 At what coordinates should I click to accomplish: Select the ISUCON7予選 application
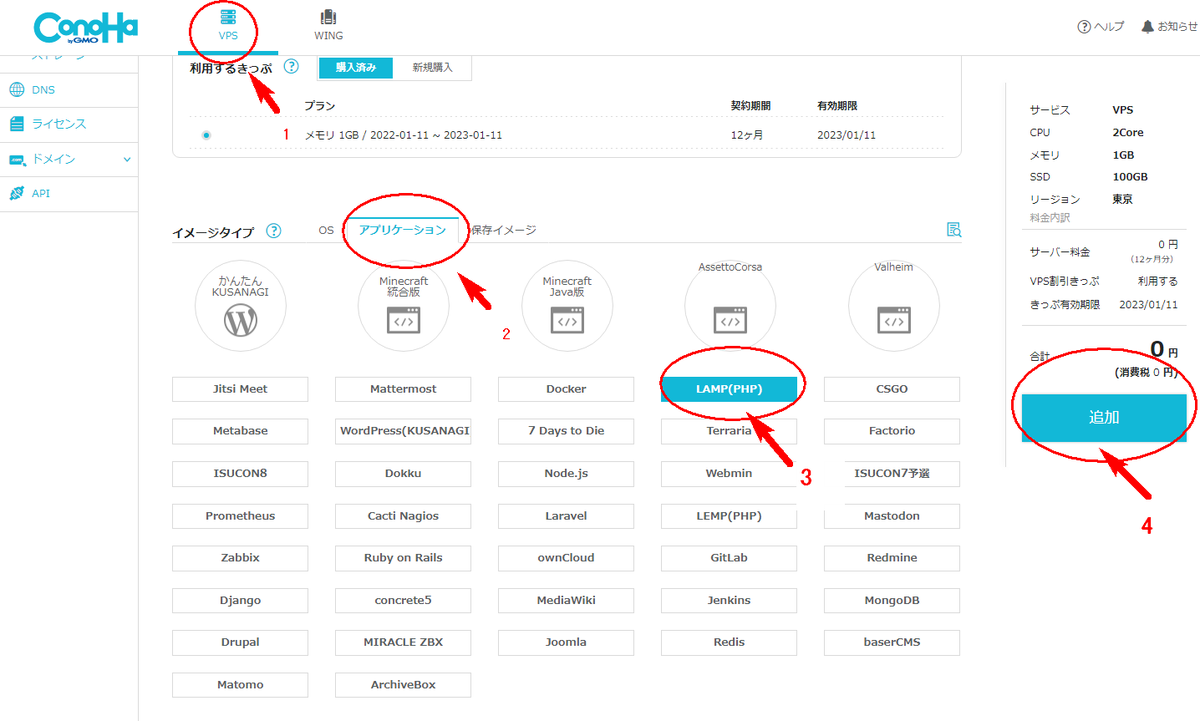892,473
